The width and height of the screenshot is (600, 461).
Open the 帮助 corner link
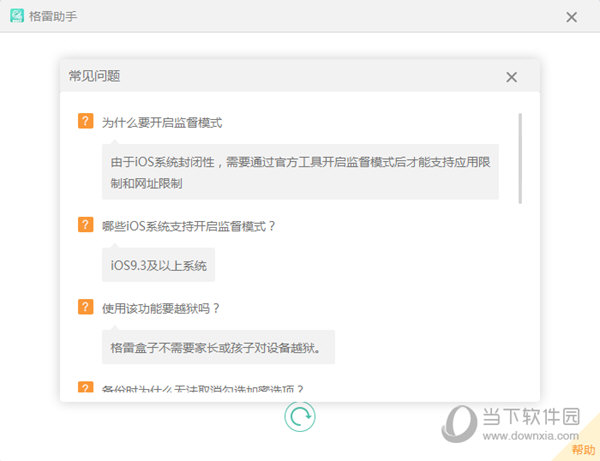[583, 450]
